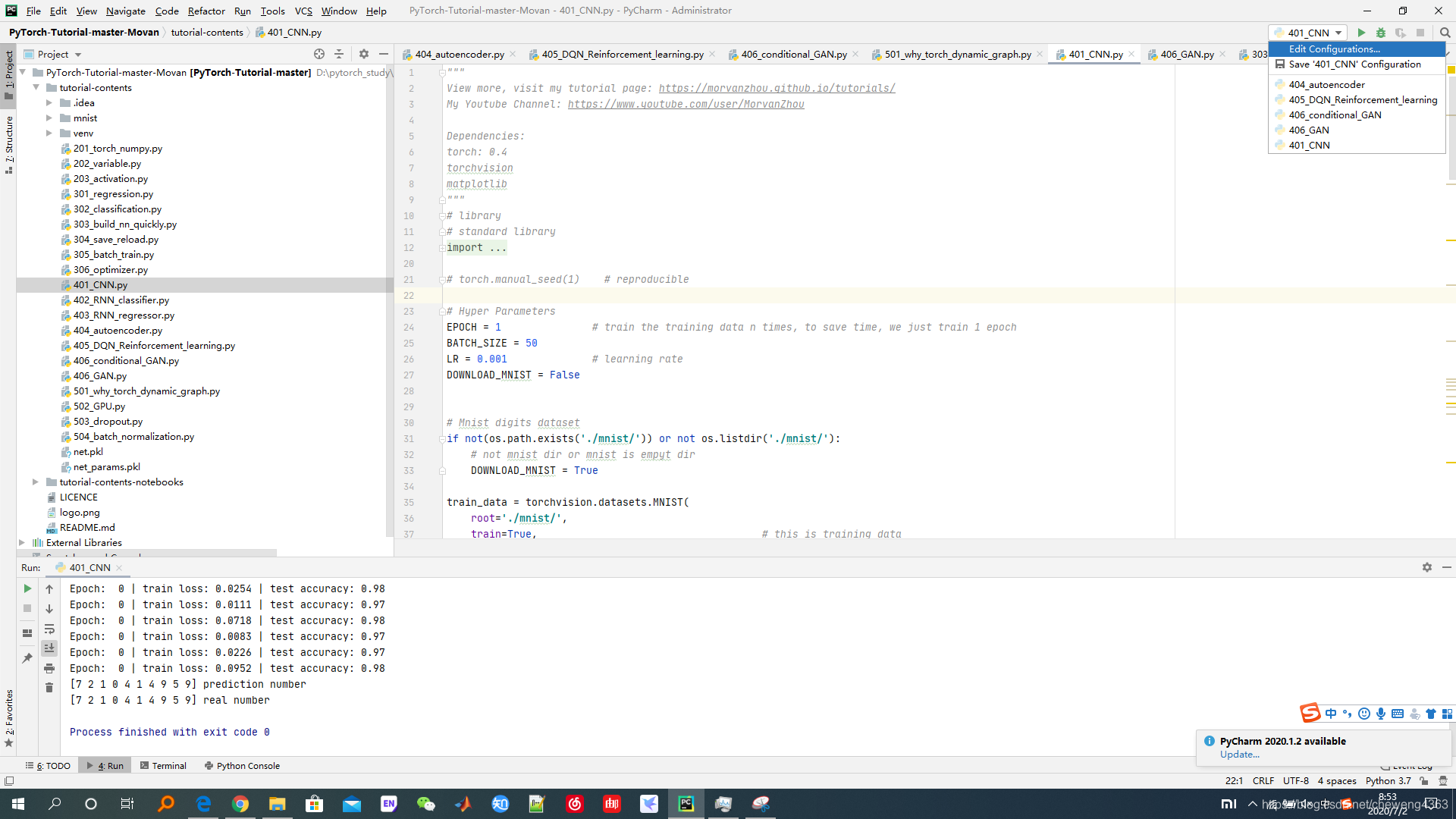Open Chrome from the Windows taskbar

point(240,804)
